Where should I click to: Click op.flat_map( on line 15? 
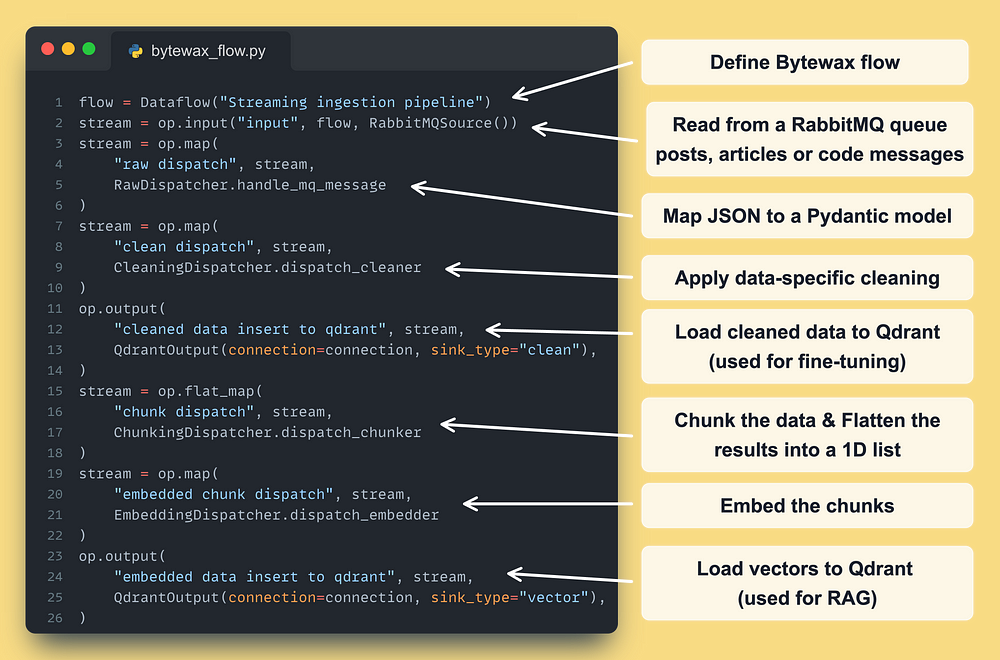(x=210, y=391)
